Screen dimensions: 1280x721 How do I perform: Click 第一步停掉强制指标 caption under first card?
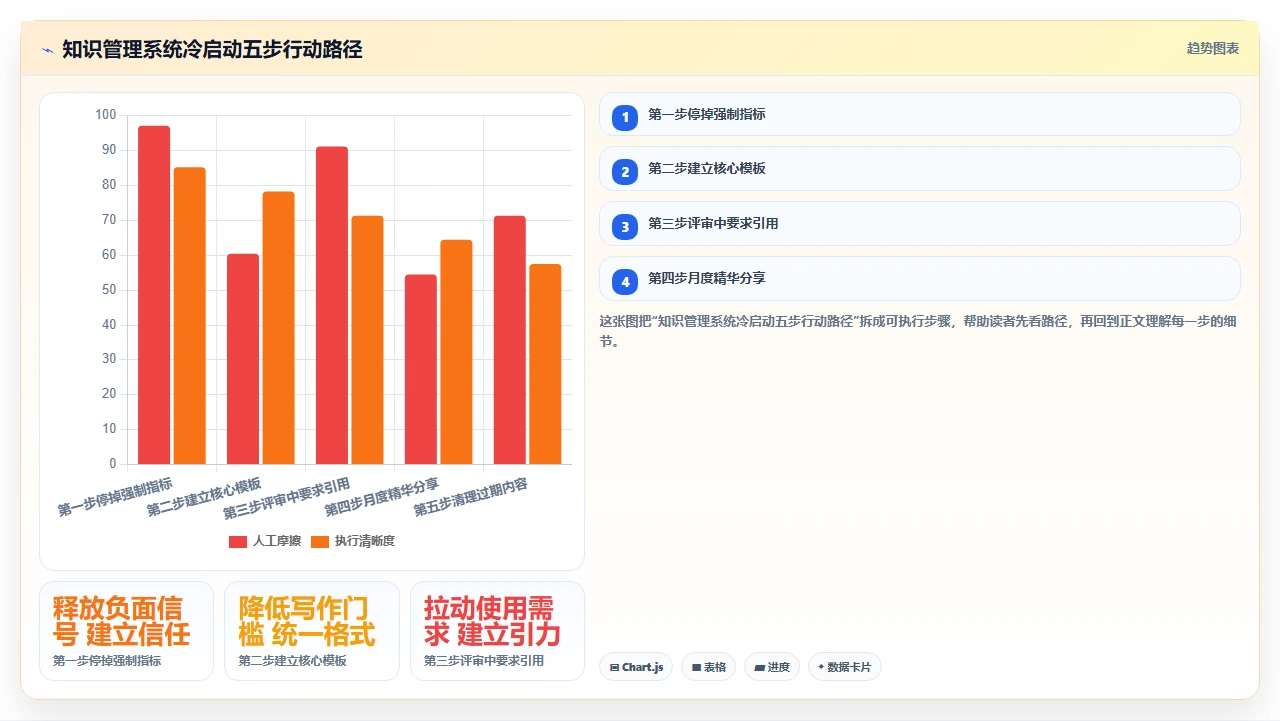107,661
